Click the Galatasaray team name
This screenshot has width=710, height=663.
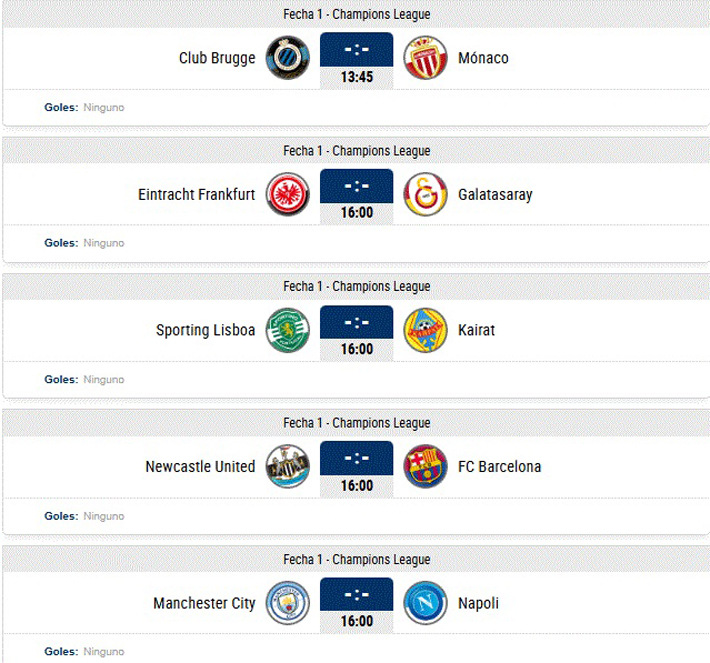coord(495,195)
